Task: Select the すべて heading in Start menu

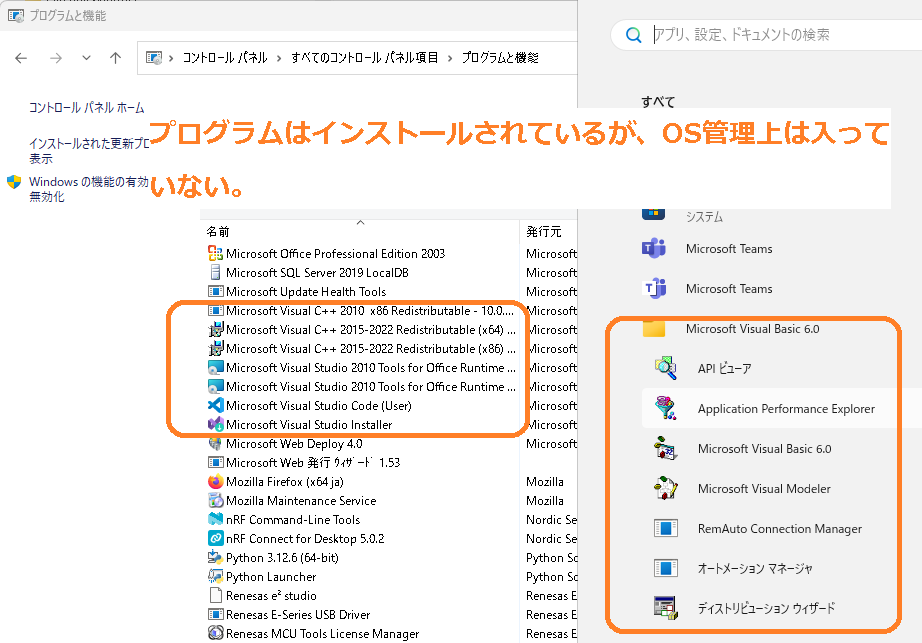Action: (658, 102)
